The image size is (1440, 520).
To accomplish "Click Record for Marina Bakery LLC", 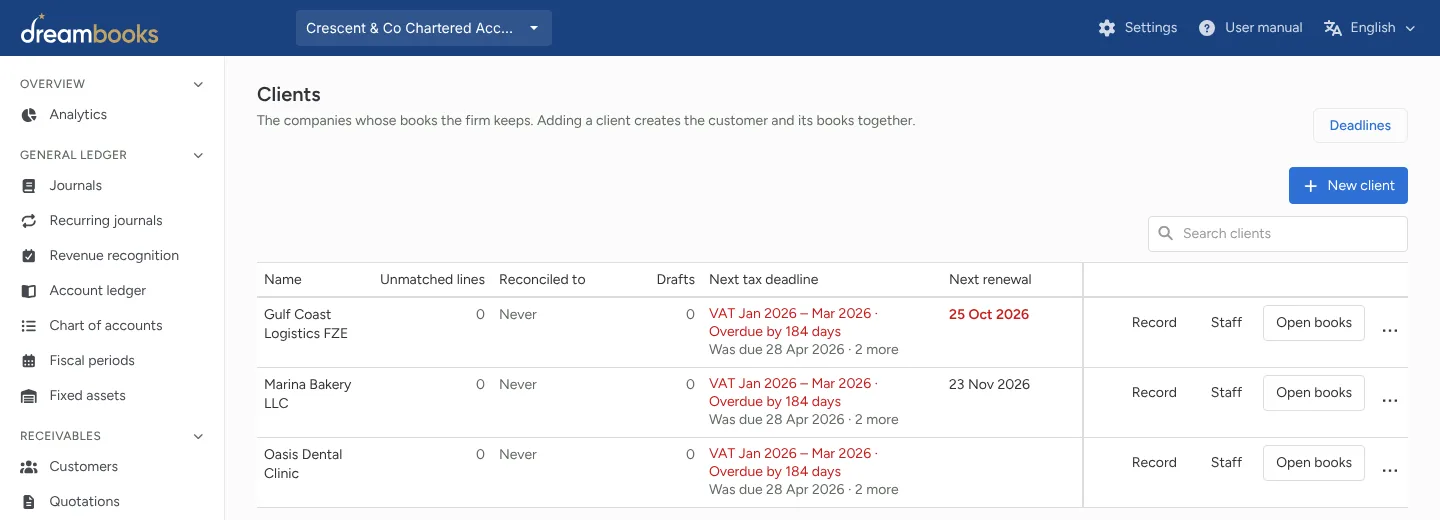I will (1154, 393).
